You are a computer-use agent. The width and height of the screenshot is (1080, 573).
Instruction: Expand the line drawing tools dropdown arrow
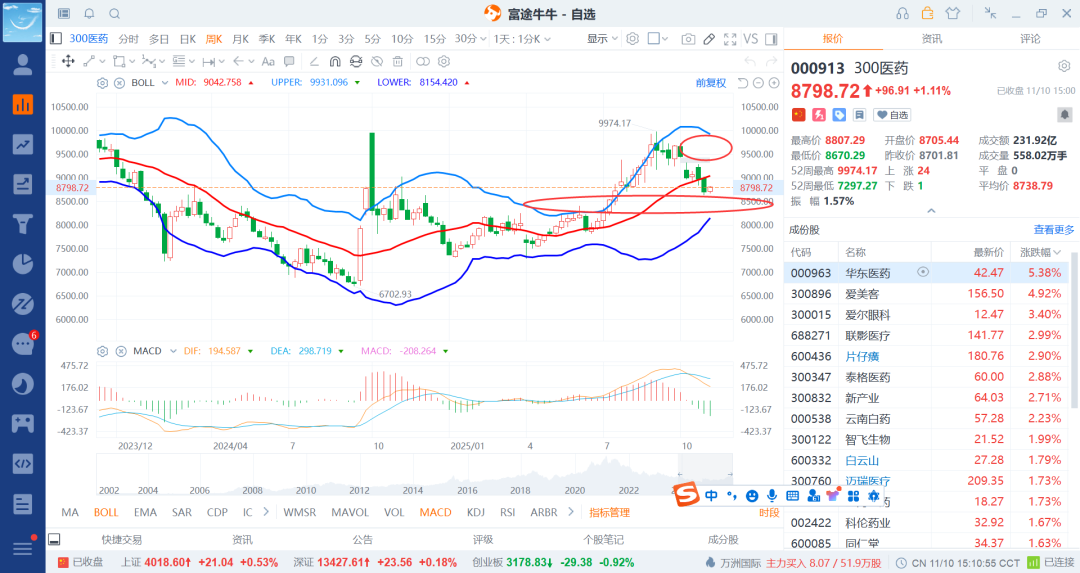102,61
